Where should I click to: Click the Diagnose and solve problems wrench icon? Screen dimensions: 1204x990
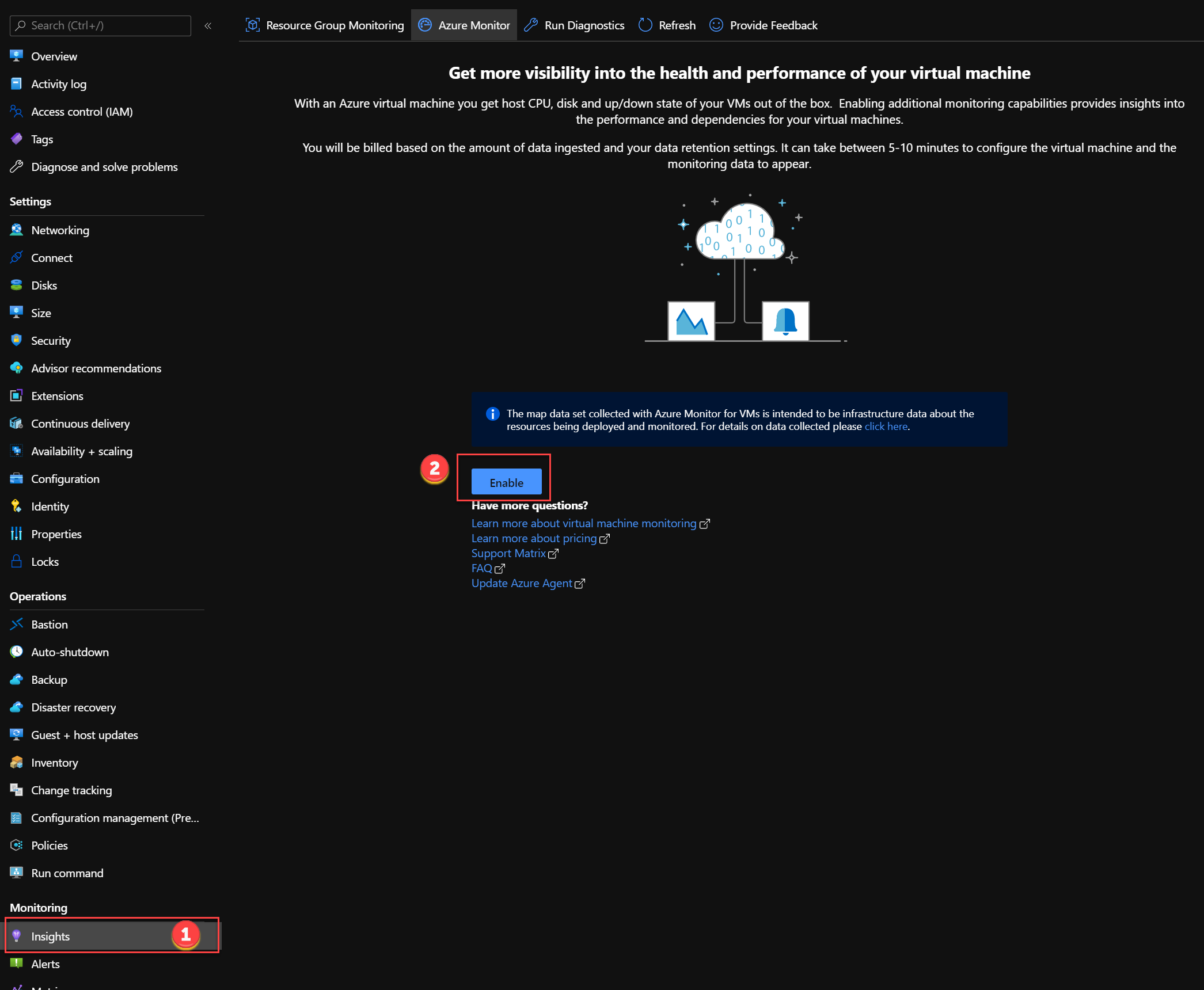point(17,166)
